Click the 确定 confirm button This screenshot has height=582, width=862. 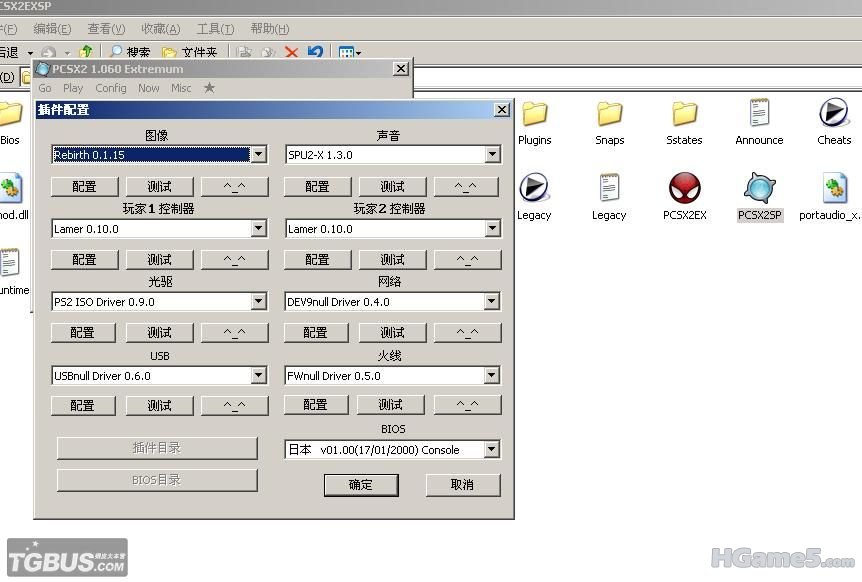(361, 485)
